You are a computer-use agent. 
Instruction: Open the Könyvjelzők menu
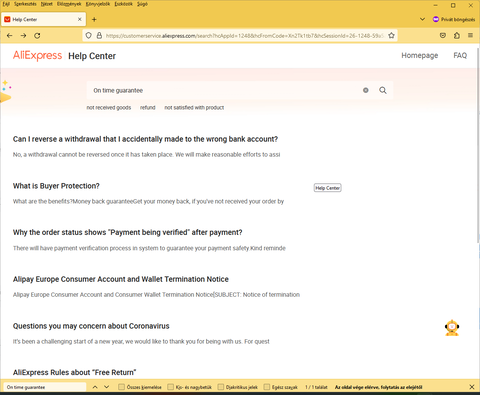(98, 4)
